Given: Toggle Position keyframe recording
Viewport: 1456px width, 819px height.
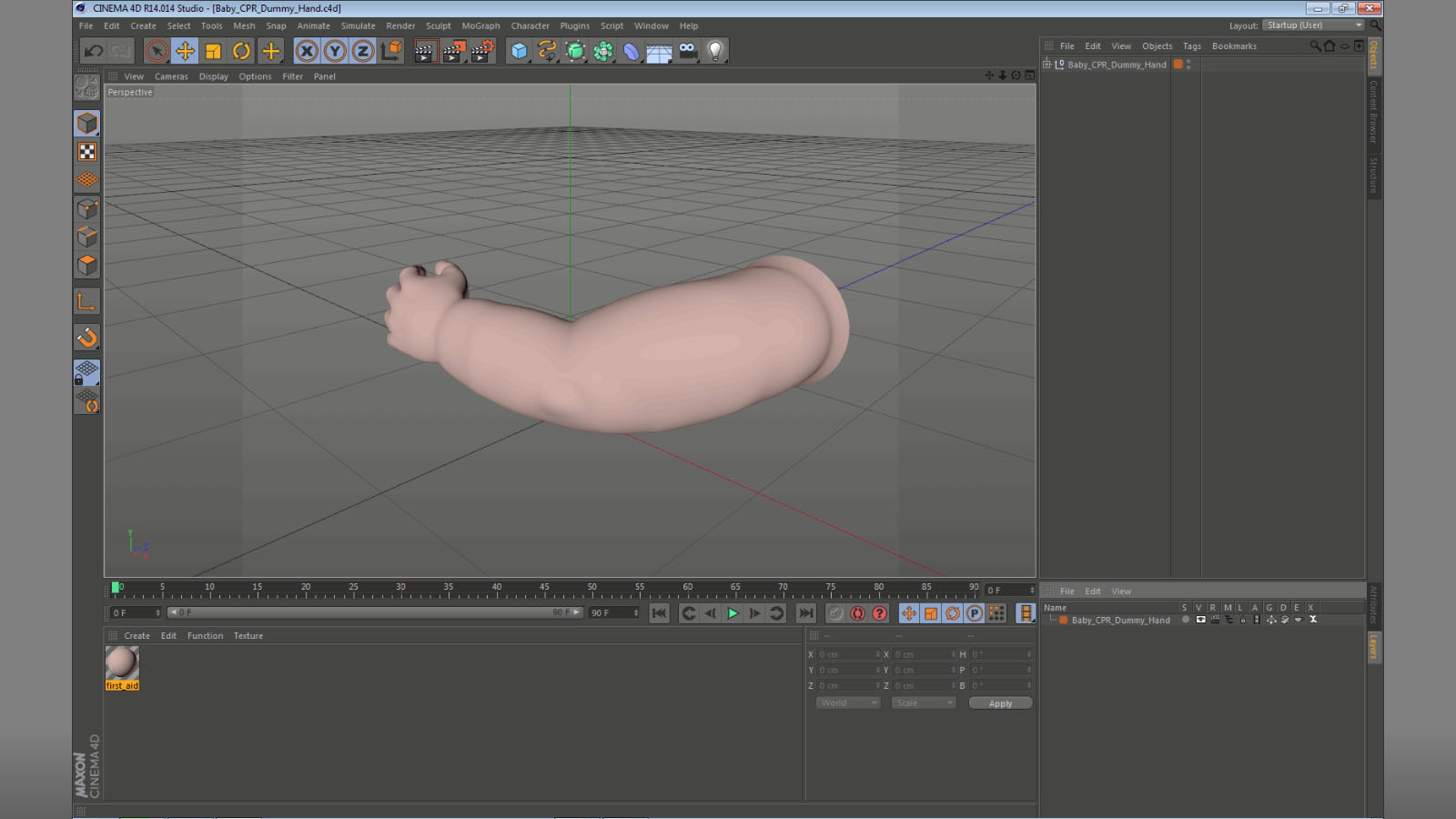Looking at the screenshot, I should 908,613.
